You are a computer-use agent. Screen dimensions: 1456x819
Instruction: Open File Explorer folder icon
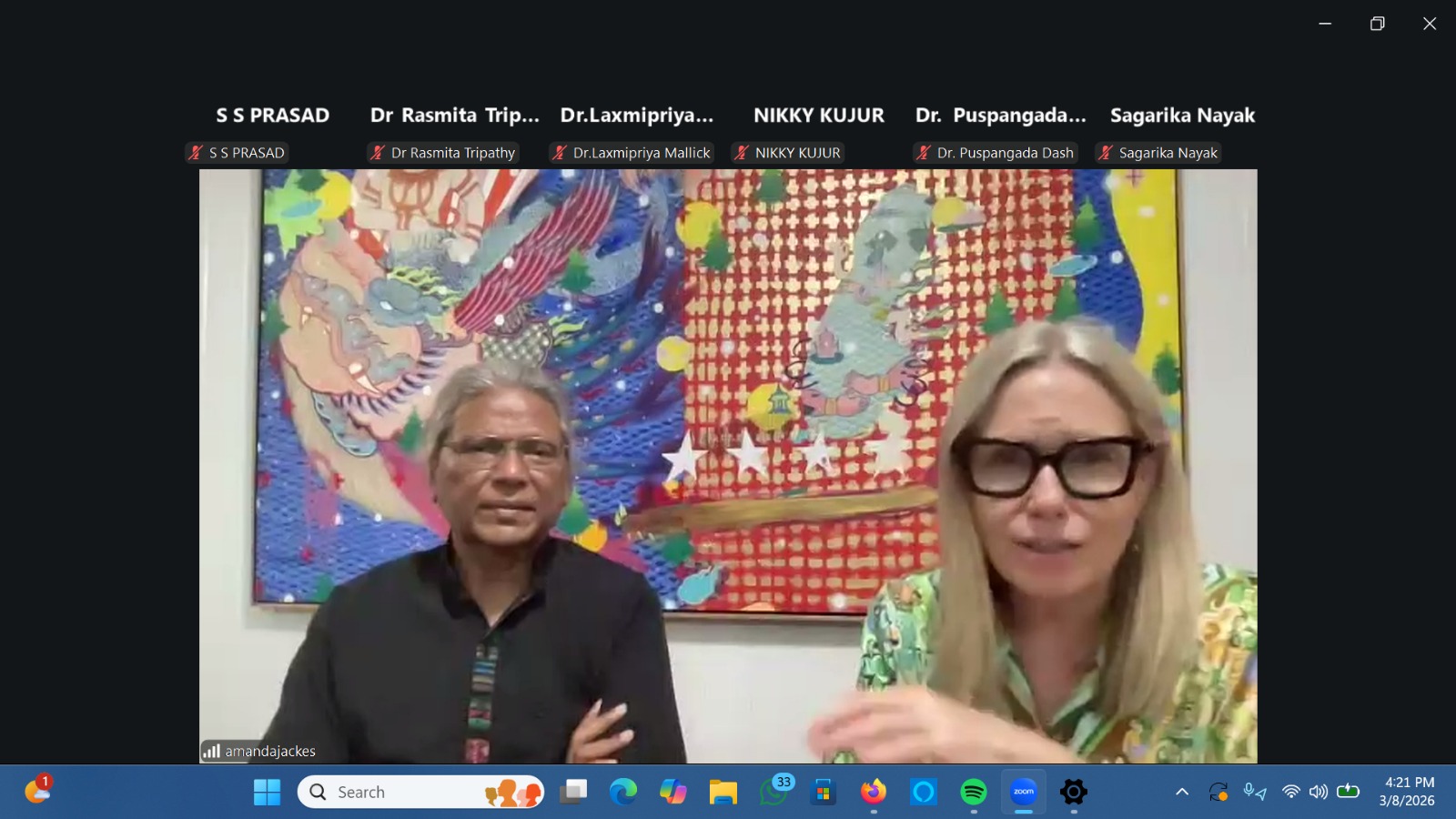(x=723, y=792)
